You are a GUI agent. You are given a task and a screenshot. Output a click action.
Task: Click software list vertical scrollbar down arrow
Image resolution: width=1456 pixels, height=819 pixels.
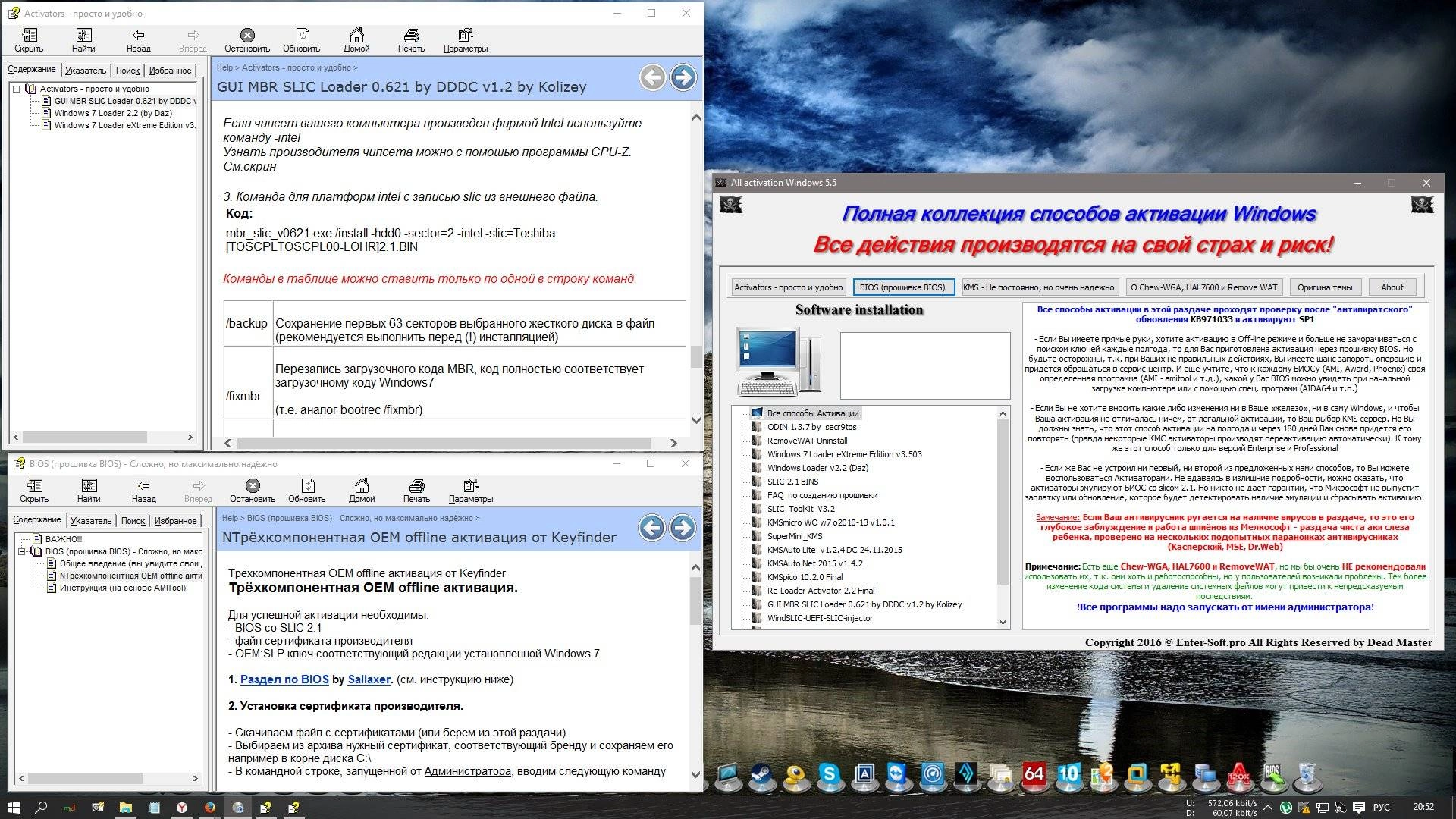click(x=1003, y=623)
